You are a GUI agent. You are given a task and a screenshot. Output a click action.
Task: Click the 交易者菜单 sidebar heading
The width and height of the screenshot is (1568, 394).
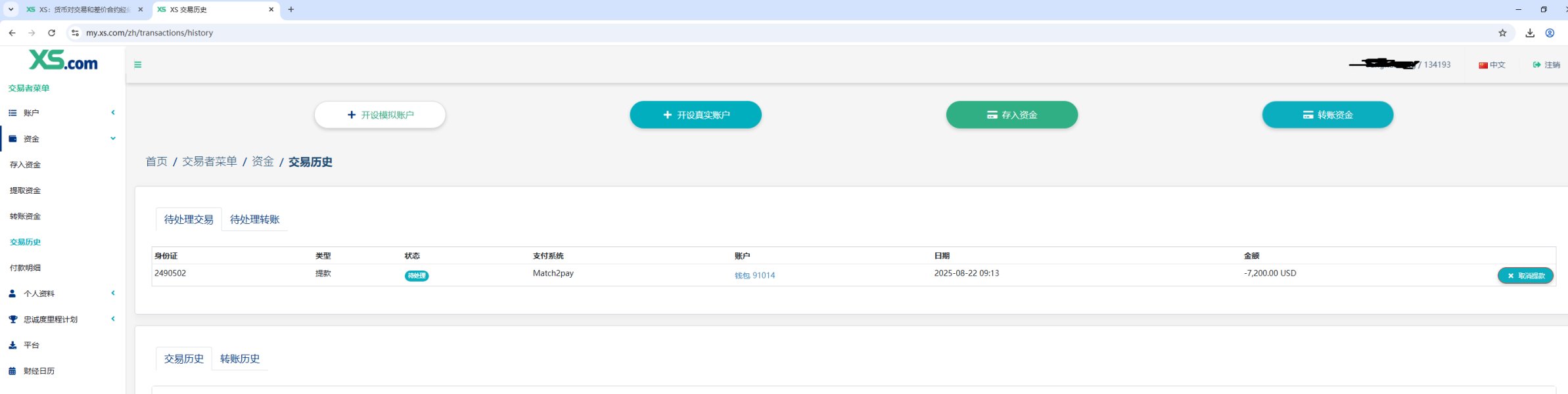tap(29, 88)
